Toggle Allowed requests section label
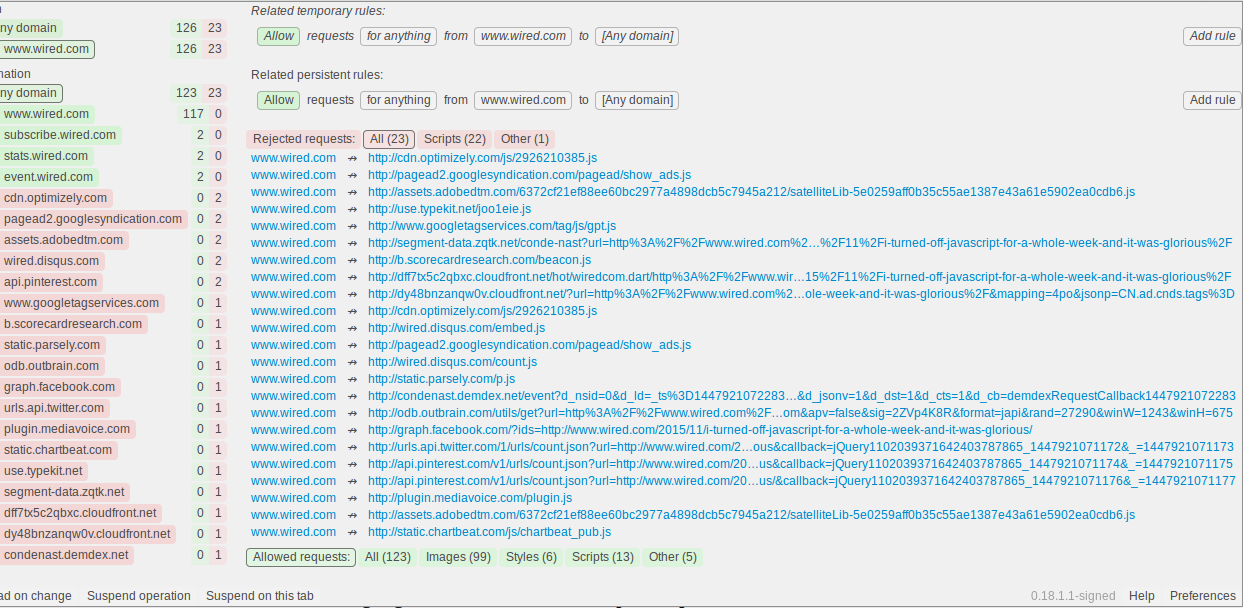Image resolution: width=1243 pixels, height=608 pixels. coord(301,557)
